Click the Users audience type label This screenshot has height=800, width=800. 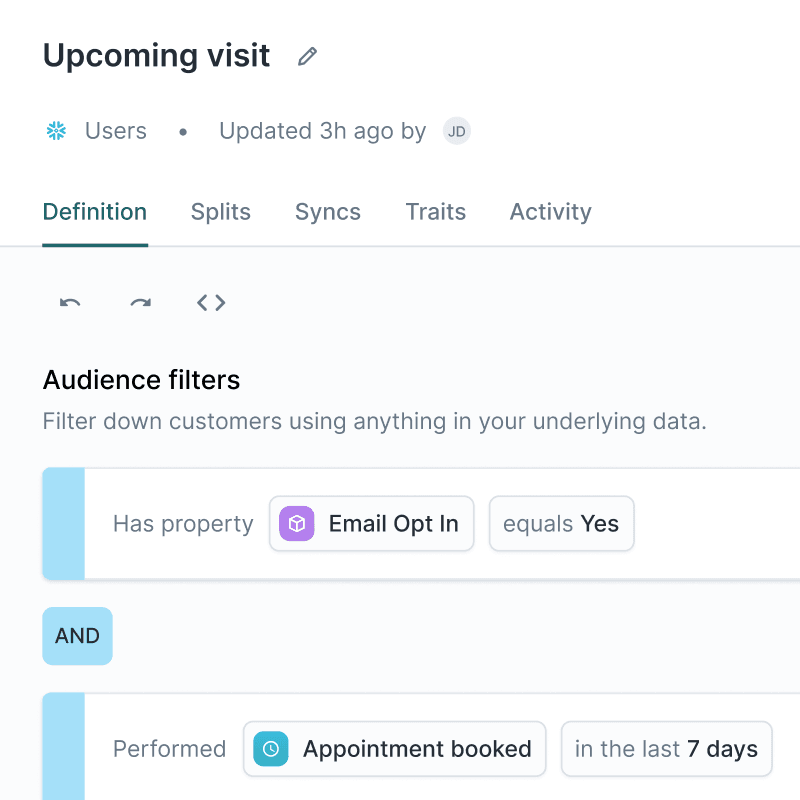click(115, 130)
